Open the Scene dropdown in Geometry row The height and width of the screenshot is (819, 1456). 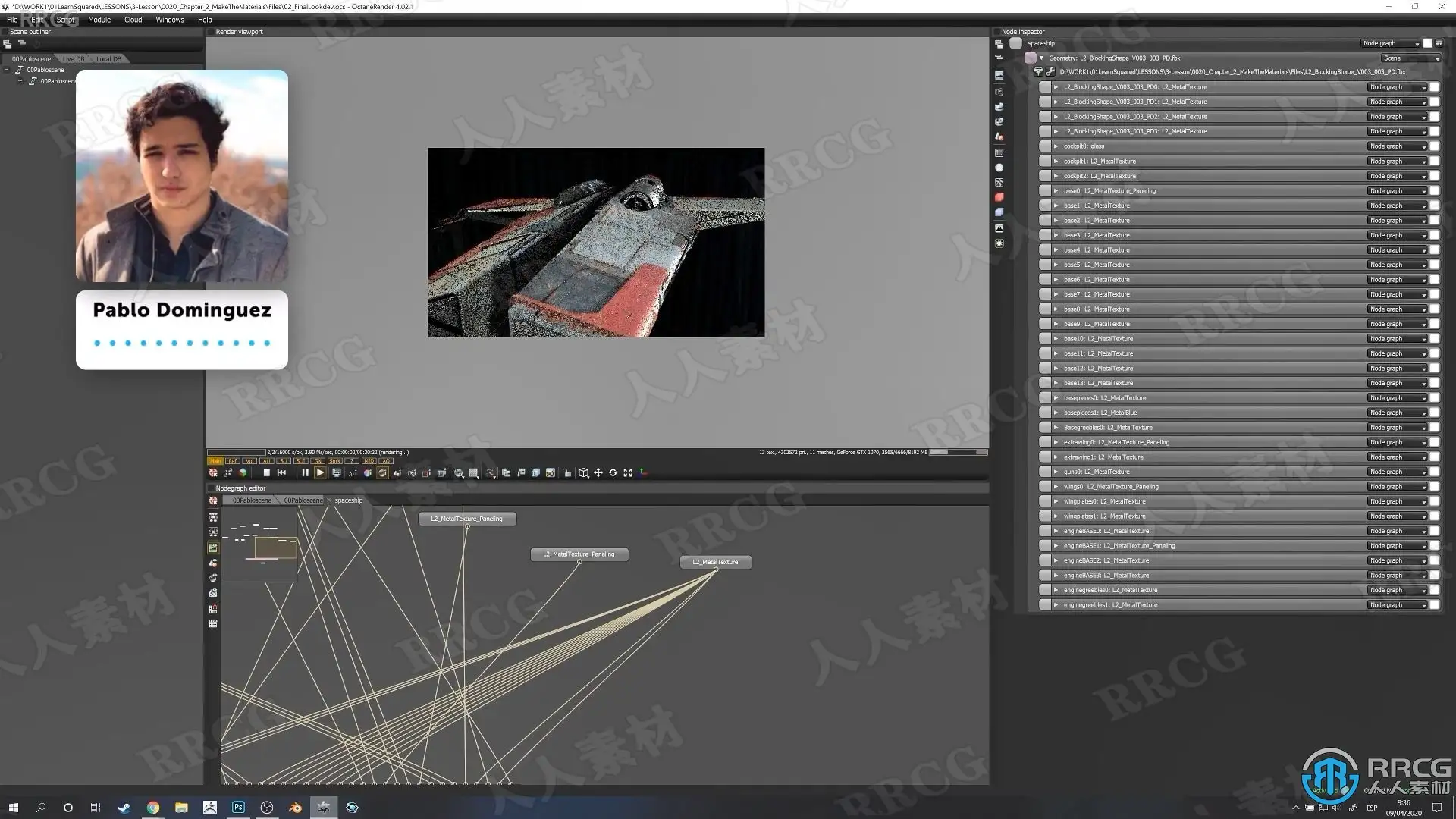1410,58
